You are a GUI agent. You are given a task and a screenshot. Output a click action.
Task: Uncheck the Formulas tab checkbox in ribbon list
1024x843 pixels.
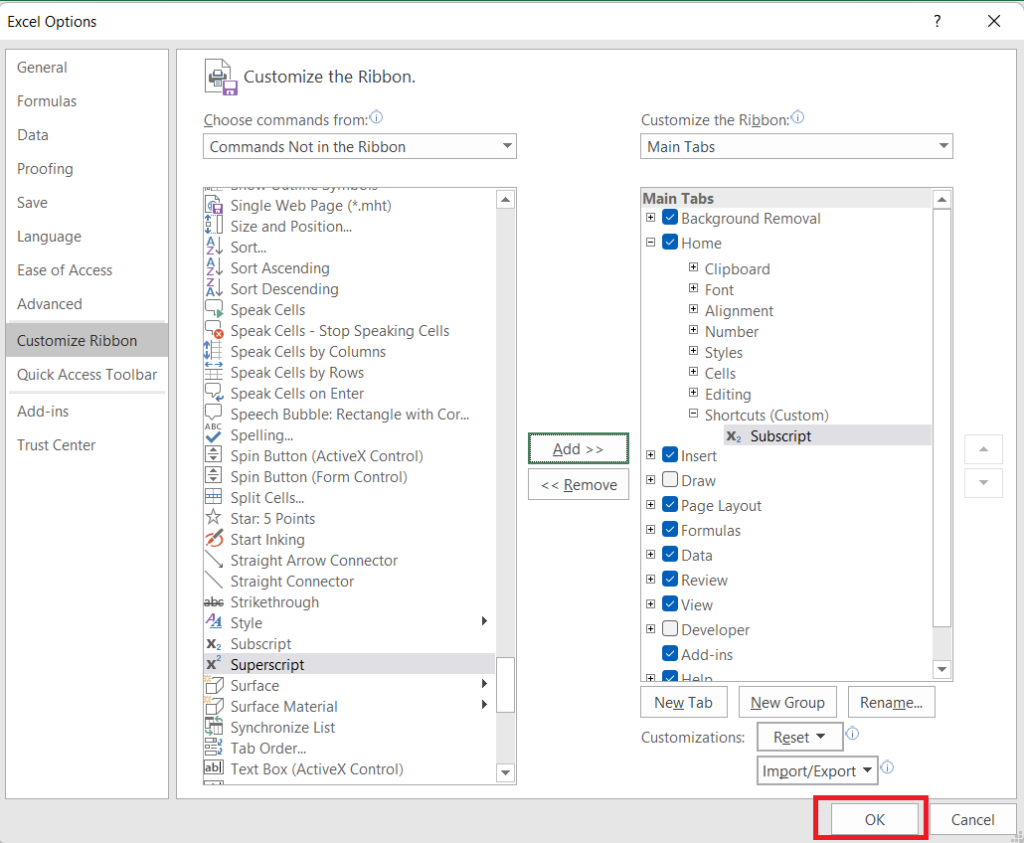tap(670, 530)
